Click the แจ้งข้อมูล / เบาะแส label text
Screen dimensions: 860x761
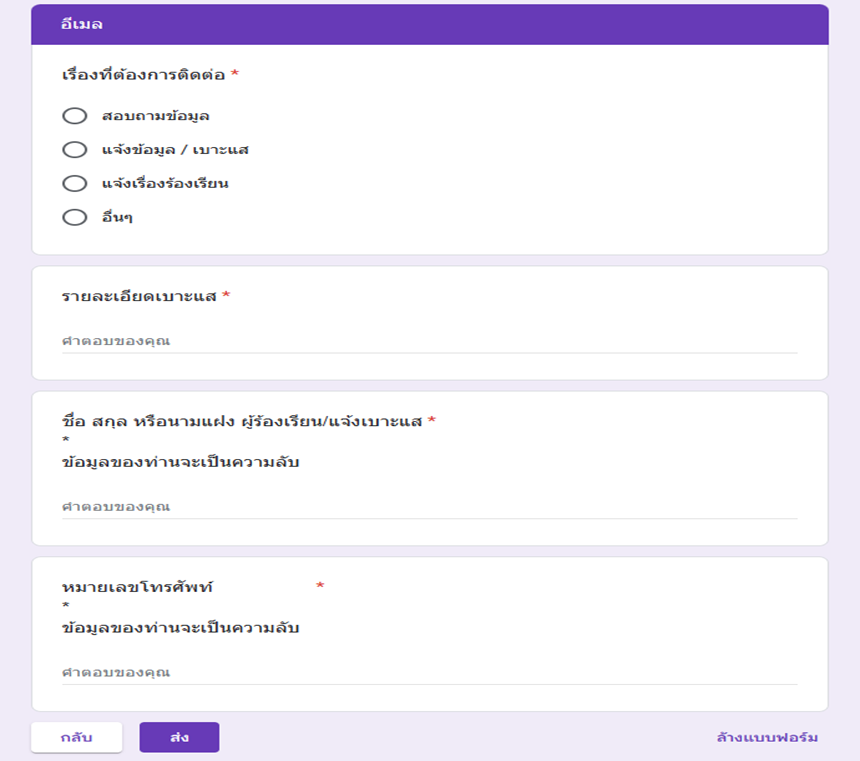(175, 150)
